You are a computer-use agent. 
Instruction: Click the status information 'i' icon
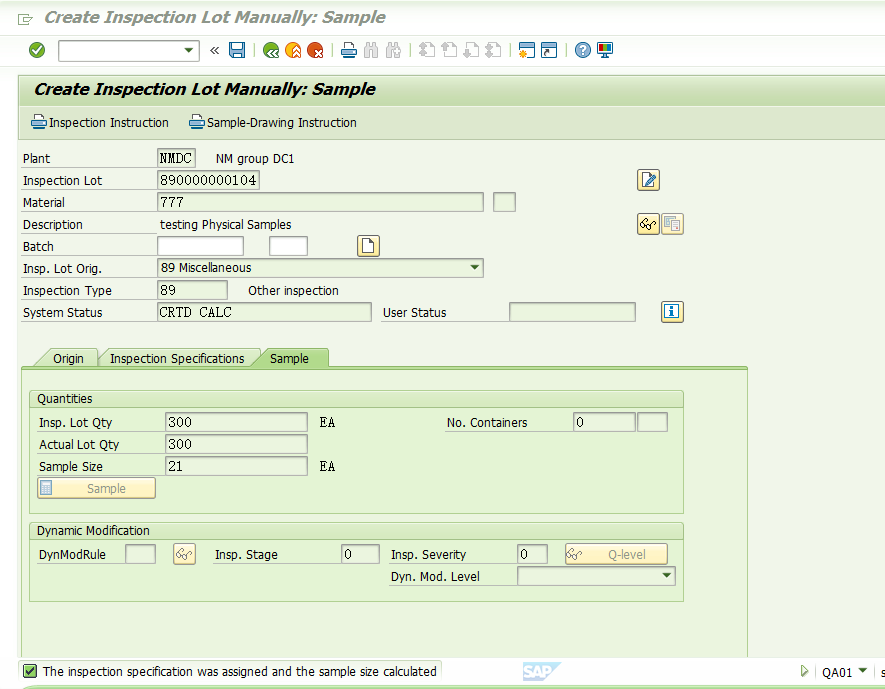pyautogui.click(x=672, y=311)
